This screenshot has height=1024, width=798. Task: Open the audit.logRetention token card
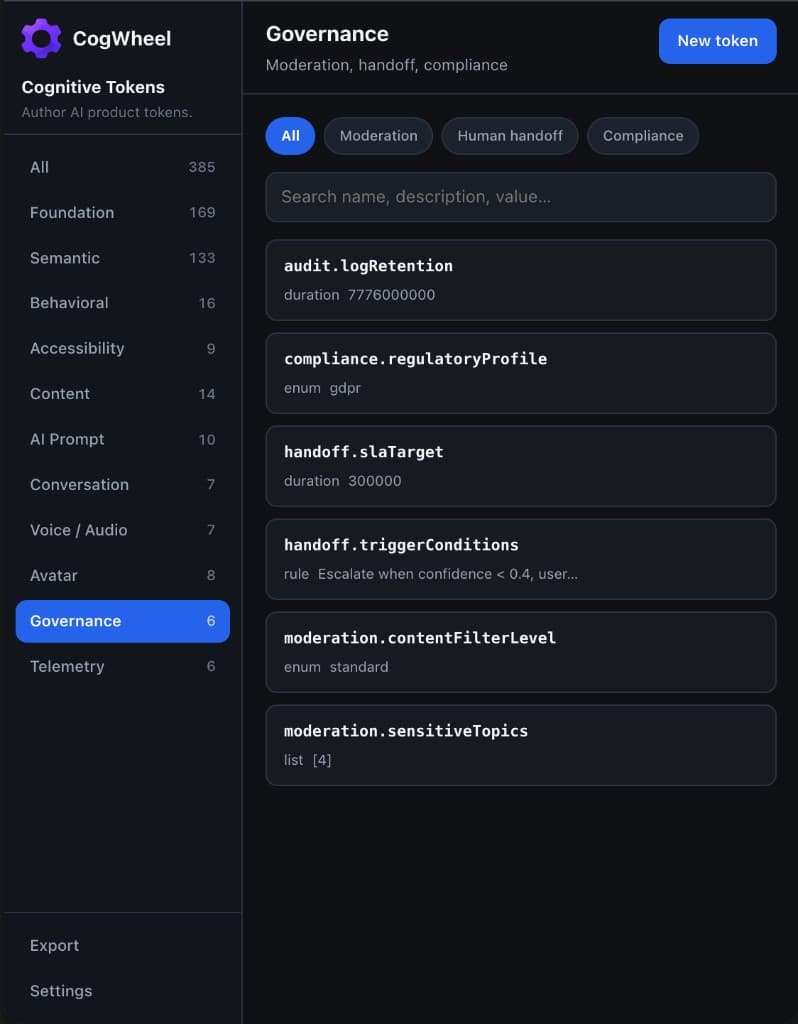(520, 280)
